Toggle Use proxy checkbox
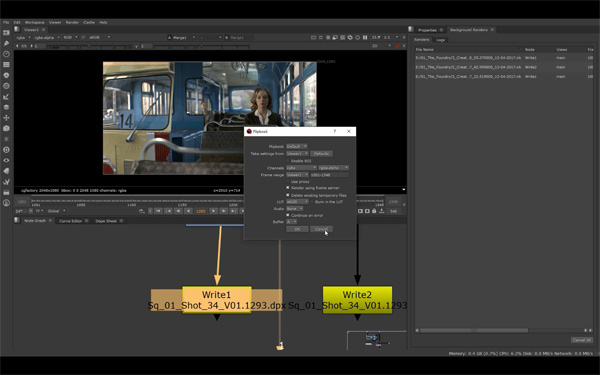 tap(288, 181)
